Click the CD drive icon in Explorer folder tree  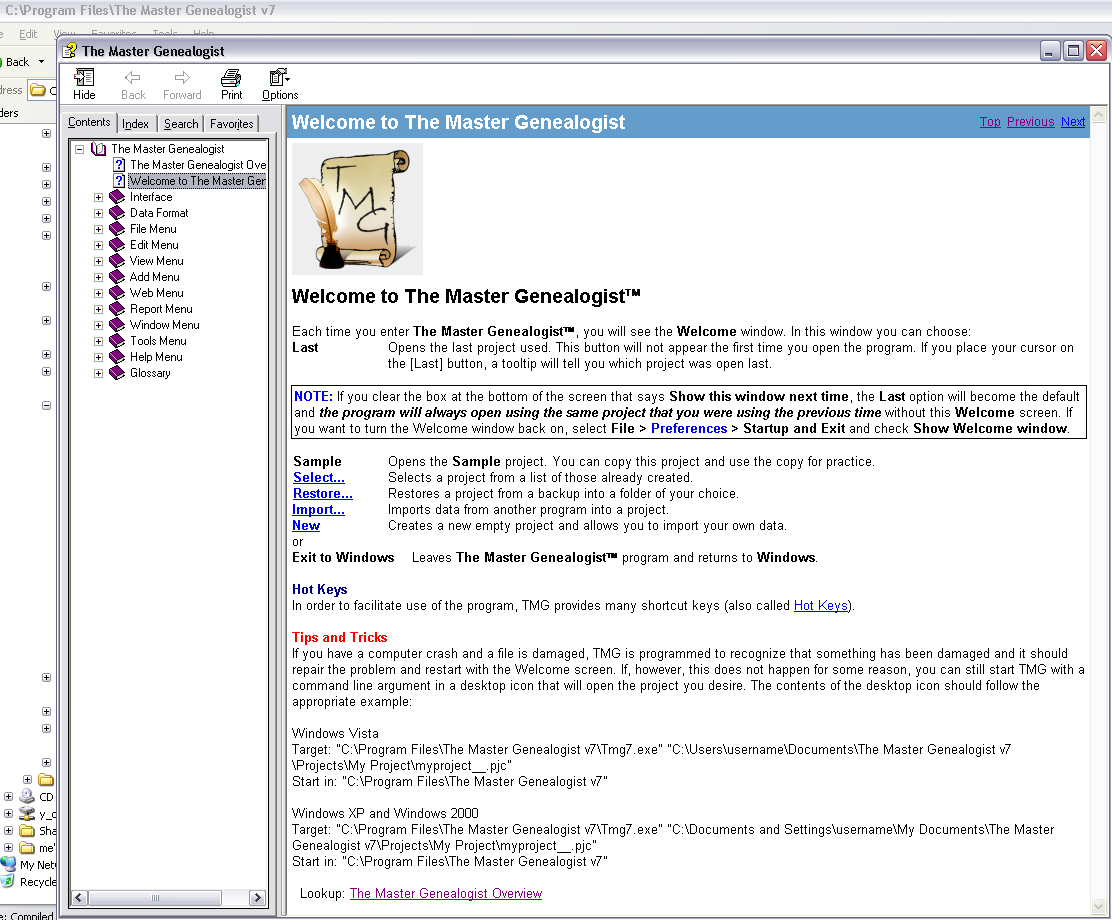27,797
